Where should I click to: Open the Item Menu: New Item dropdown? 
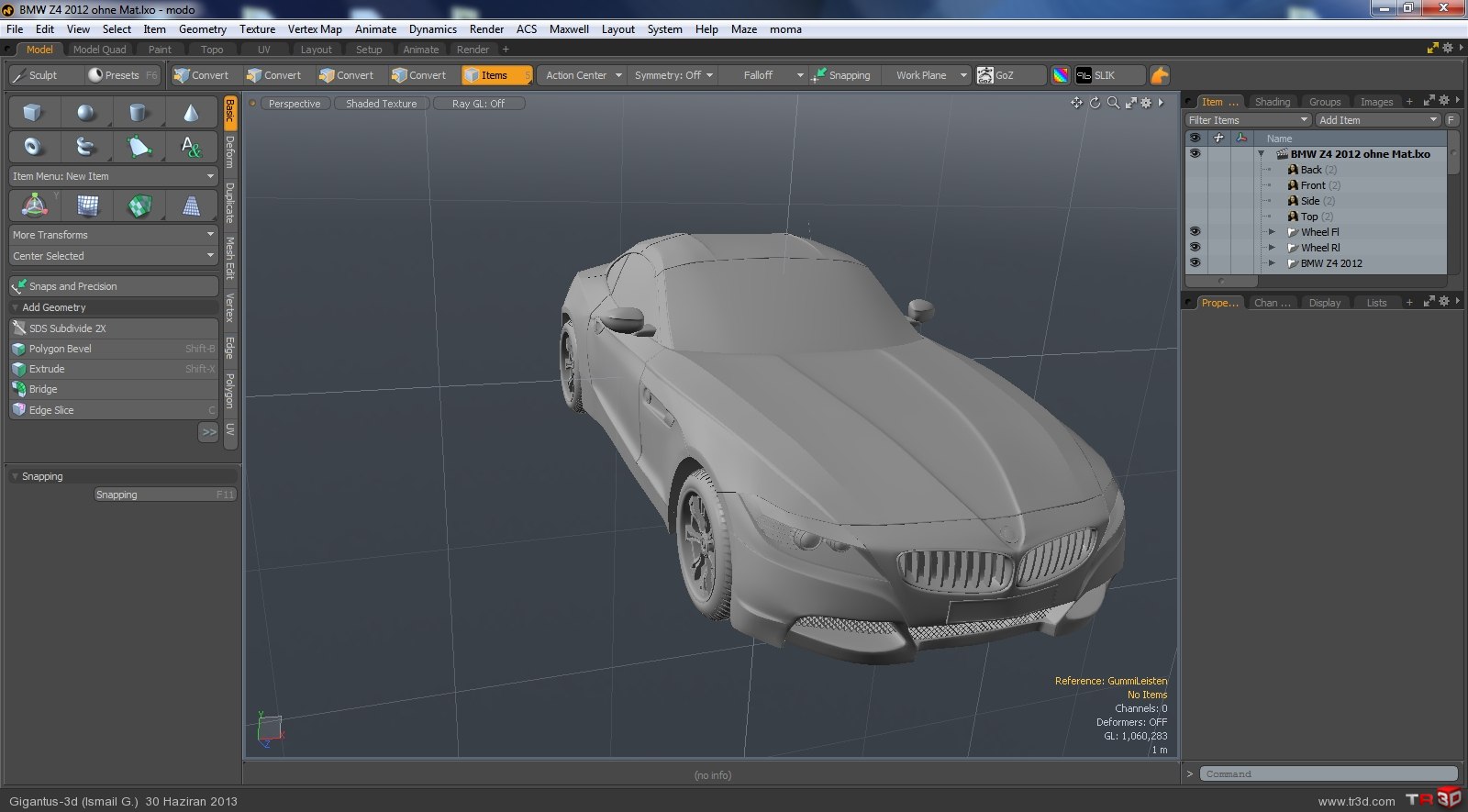point(114,176)
